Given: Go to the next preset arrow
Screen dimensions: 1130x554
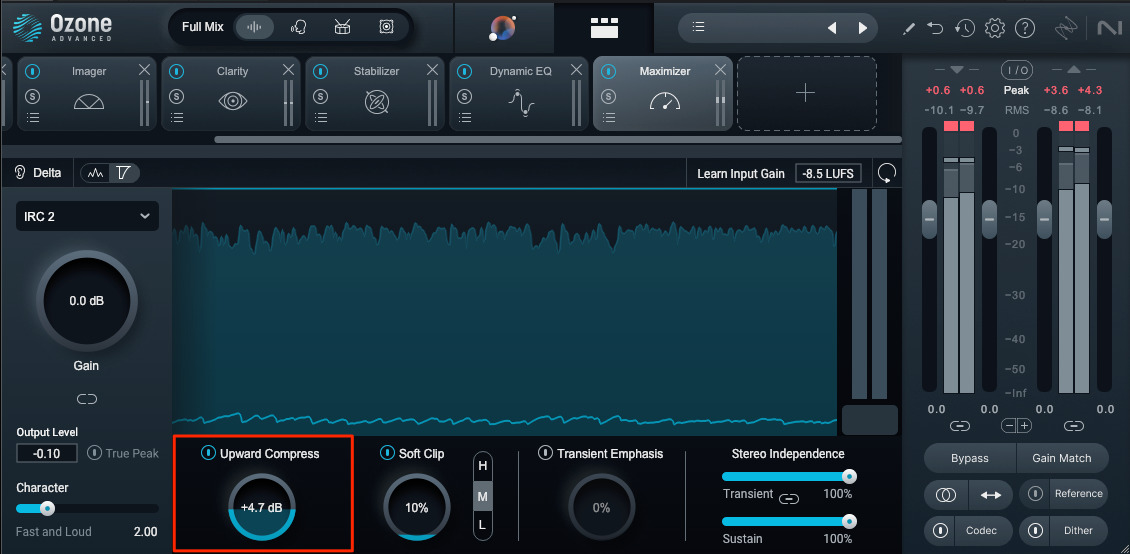Looking at the screenshot, I should pyautogui.click(x=863, y=28).
